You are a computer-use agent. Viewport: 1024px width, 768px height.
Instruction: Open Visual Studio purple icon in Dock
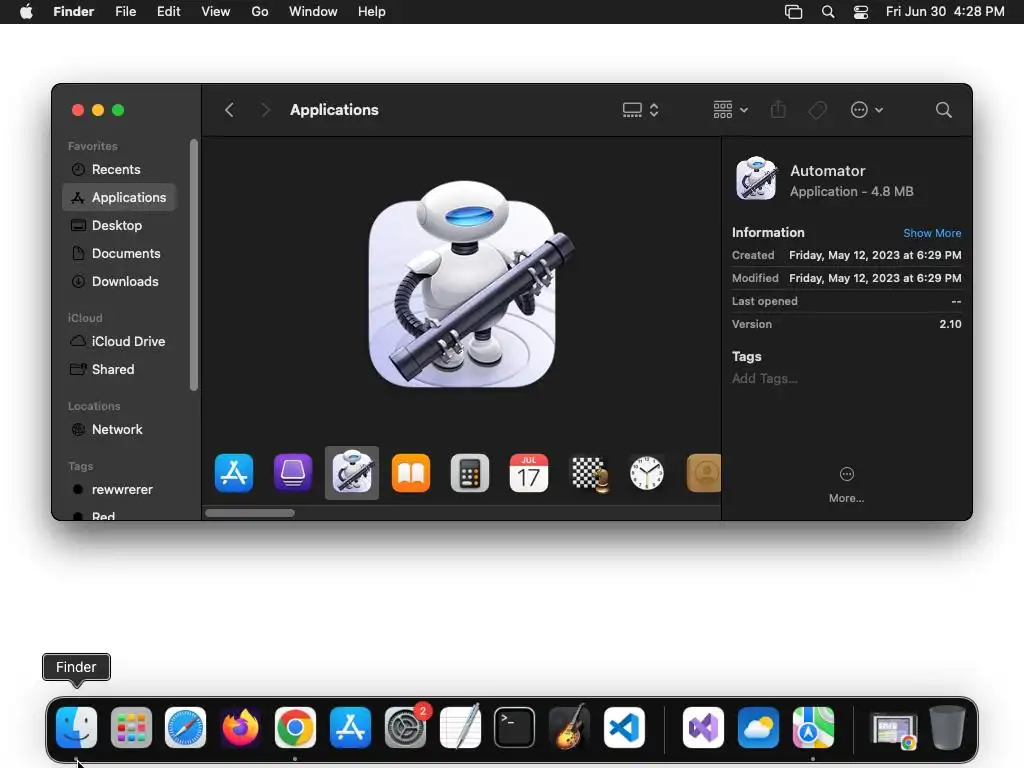click(703, 727)
